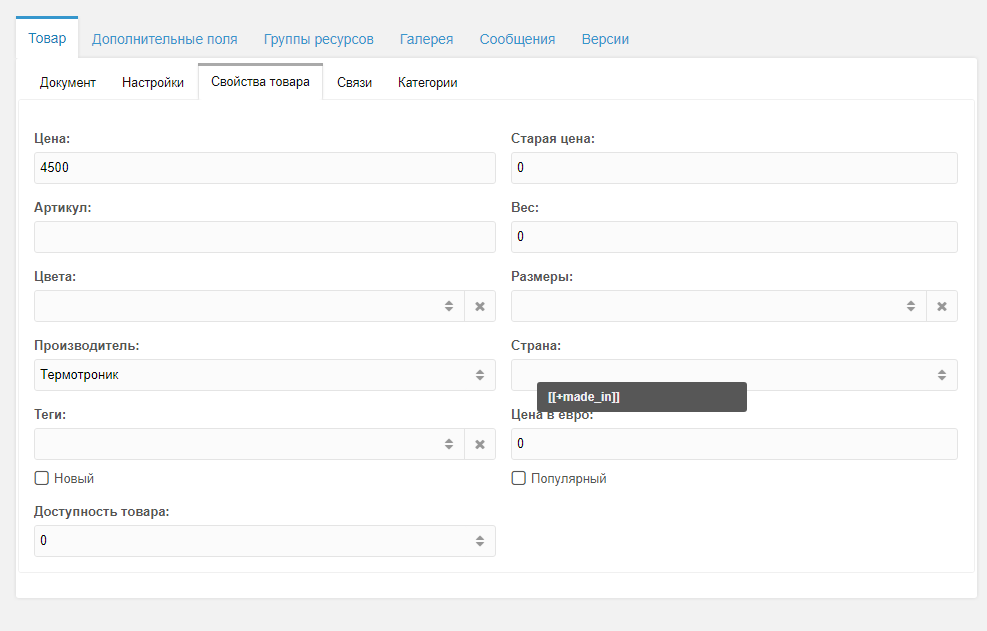Focus the Артикул input field
This screenshot has height=631, width=987.
pos(264,237)
